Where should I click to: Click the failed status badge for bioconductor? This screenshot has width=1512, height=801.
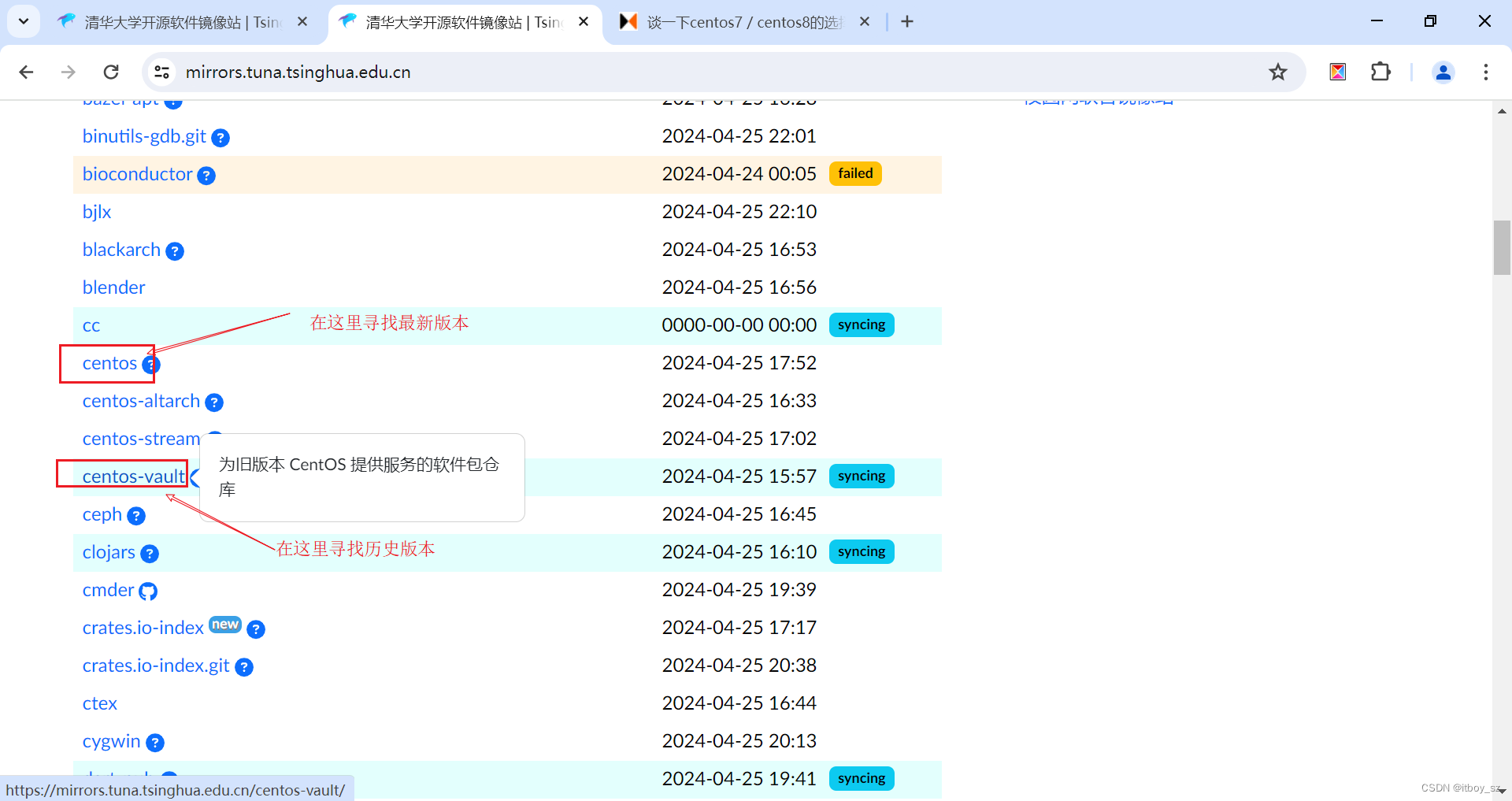[x=855, y=173]
